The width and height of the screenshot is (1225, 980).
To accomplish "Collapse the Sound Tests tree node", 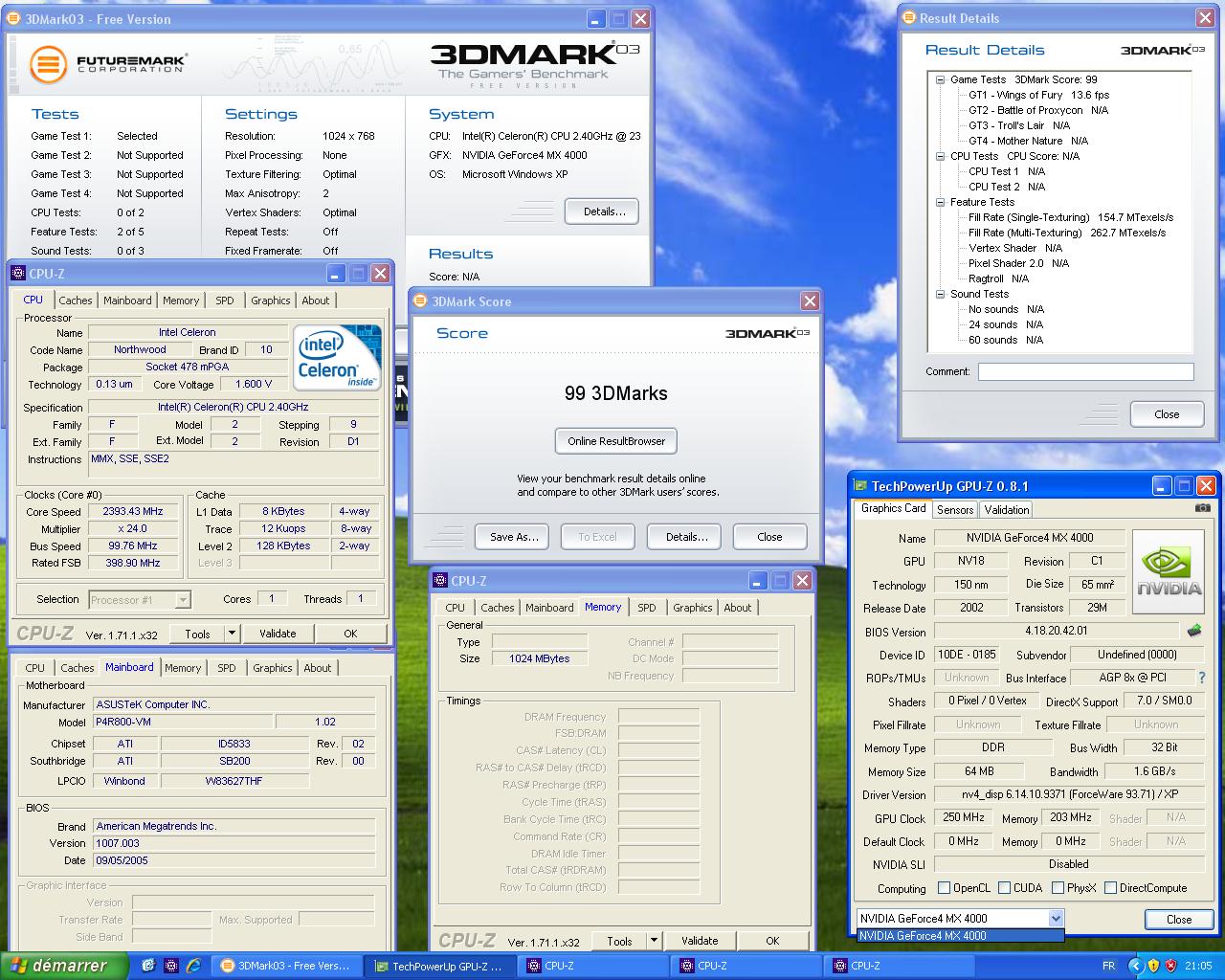I will click(x=941, y=294).
